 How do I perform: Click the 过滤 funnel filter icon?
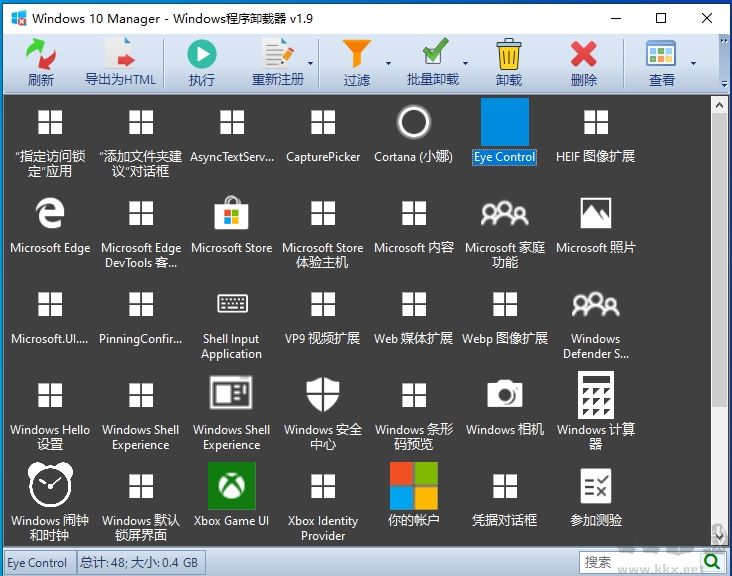tap(357, 54)
